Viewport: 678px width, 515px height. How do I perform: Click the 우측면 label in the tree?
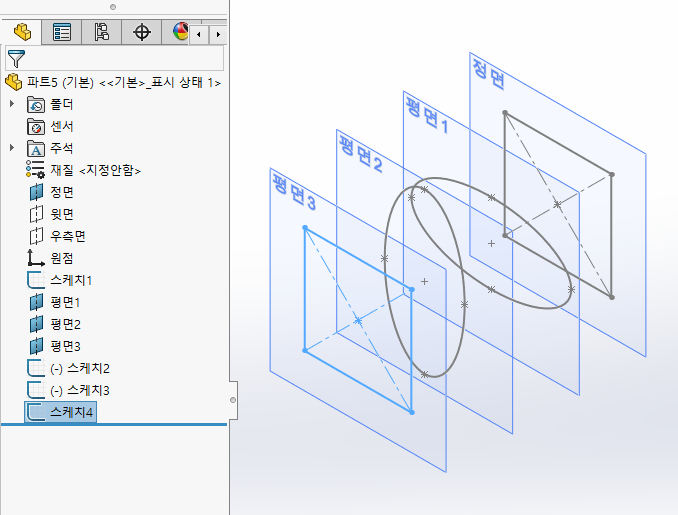(x=68, y=237)
